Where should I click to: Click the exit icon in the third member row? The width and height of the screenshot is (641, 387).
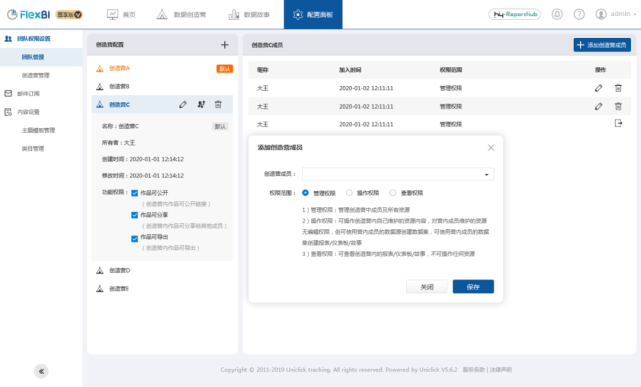(618, 123)
